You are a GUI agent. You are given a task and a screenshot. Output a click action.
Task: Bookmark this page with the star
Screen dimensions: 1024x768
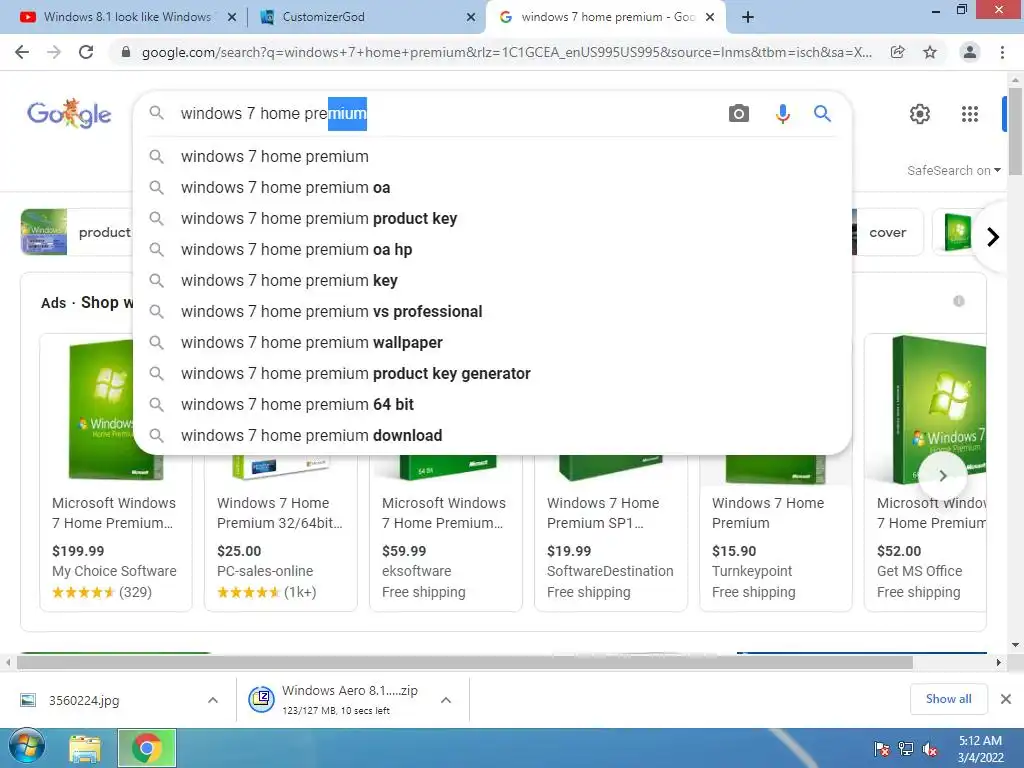[930, 52]
